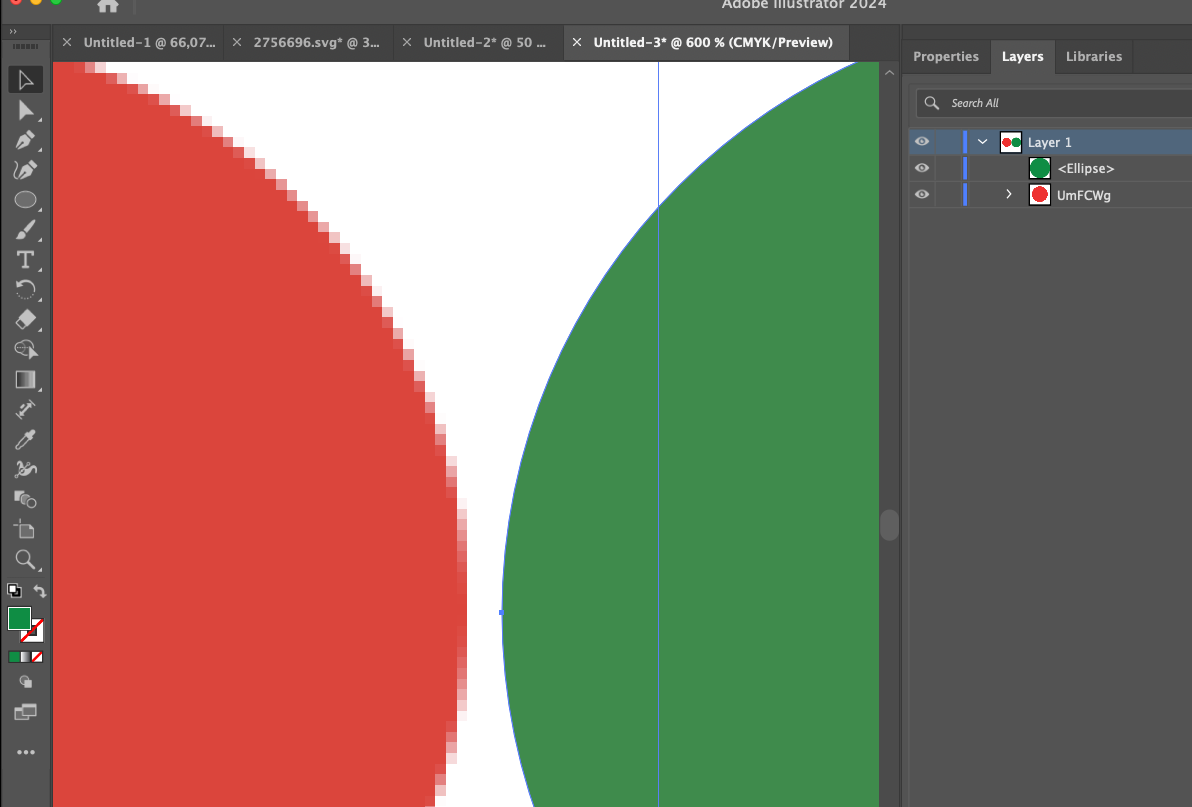Image resolution: width=1192 pixels, height=807 pixels.
Task: Select the Zoom magnifier tool
Action: pos(25,559)
